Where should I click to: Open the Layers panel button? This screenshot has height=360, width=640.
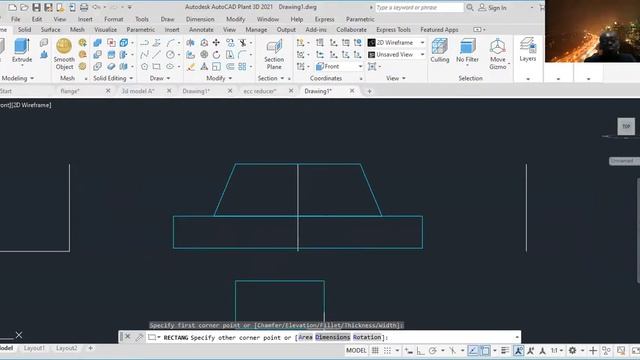pos(528,49)
